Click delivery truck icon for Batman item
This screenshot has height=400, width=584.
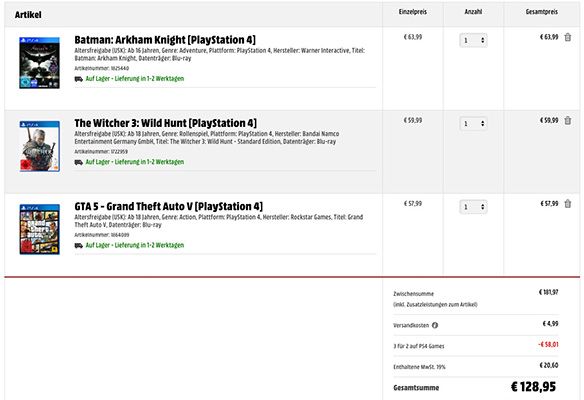(x=79, y=79)
